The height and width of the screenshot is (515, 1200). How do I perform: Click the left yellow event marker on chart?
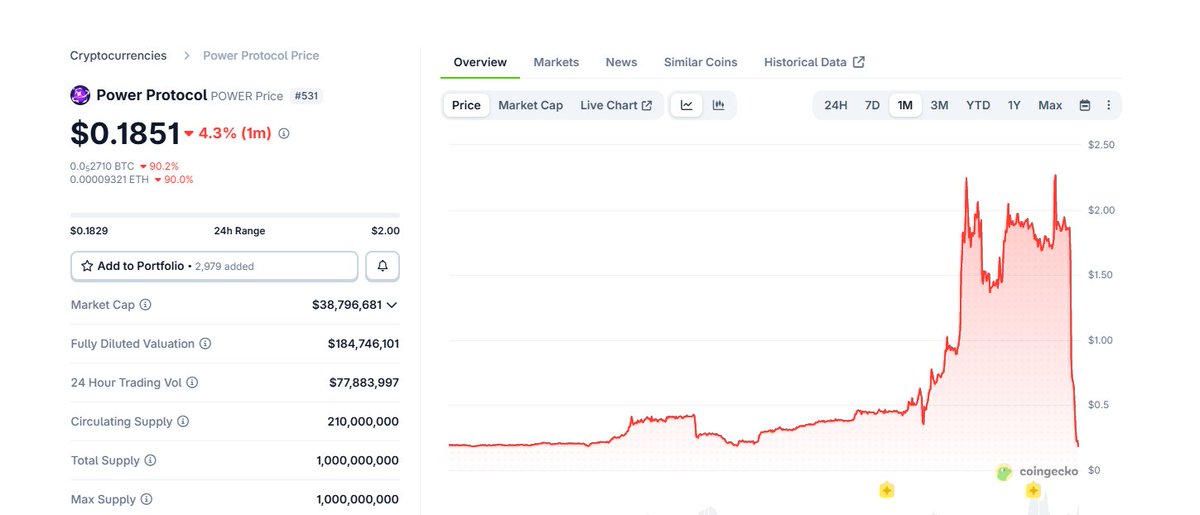click(886, 490)
